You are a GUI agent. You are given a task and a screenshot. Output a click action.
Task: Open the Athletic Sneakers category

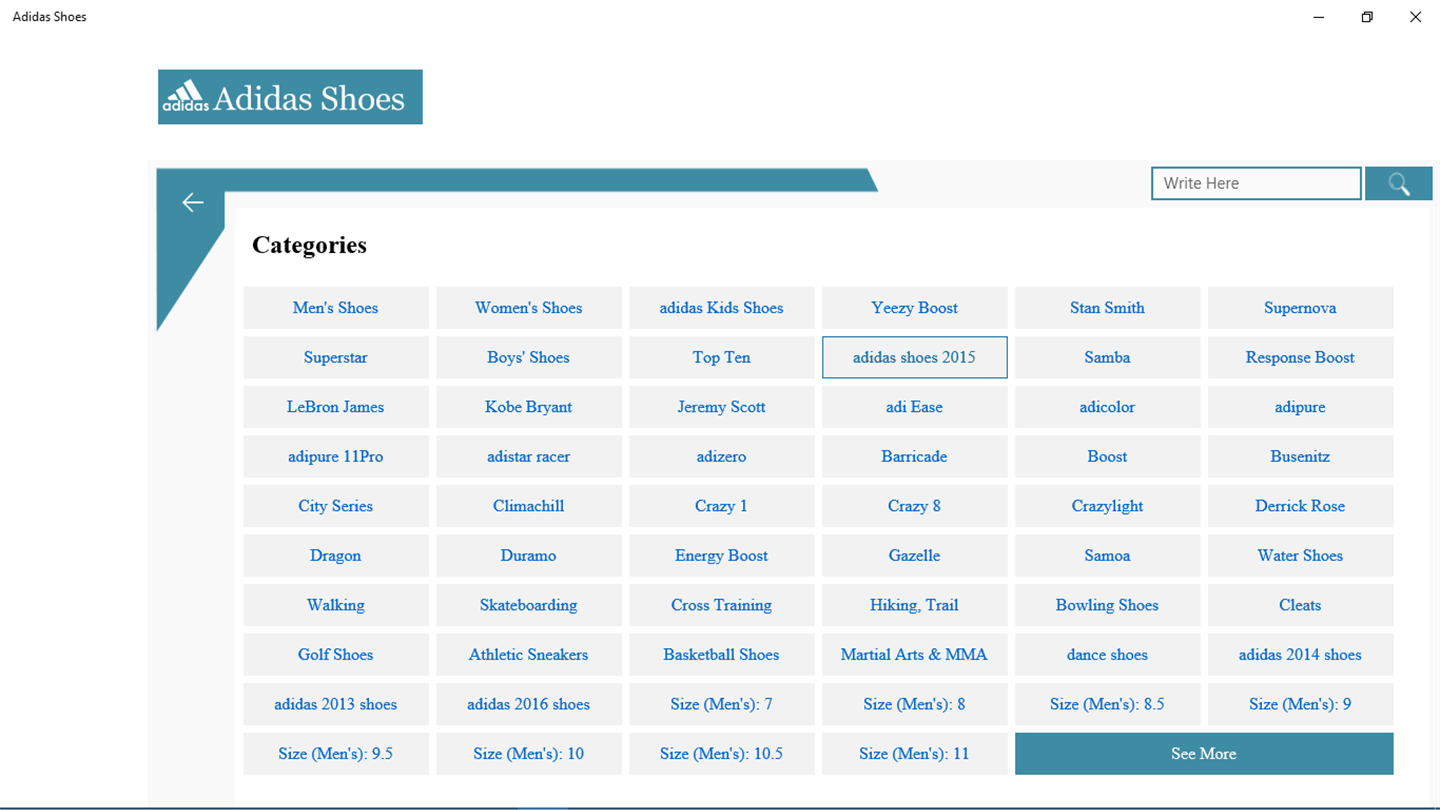click(x=529, y=654)
